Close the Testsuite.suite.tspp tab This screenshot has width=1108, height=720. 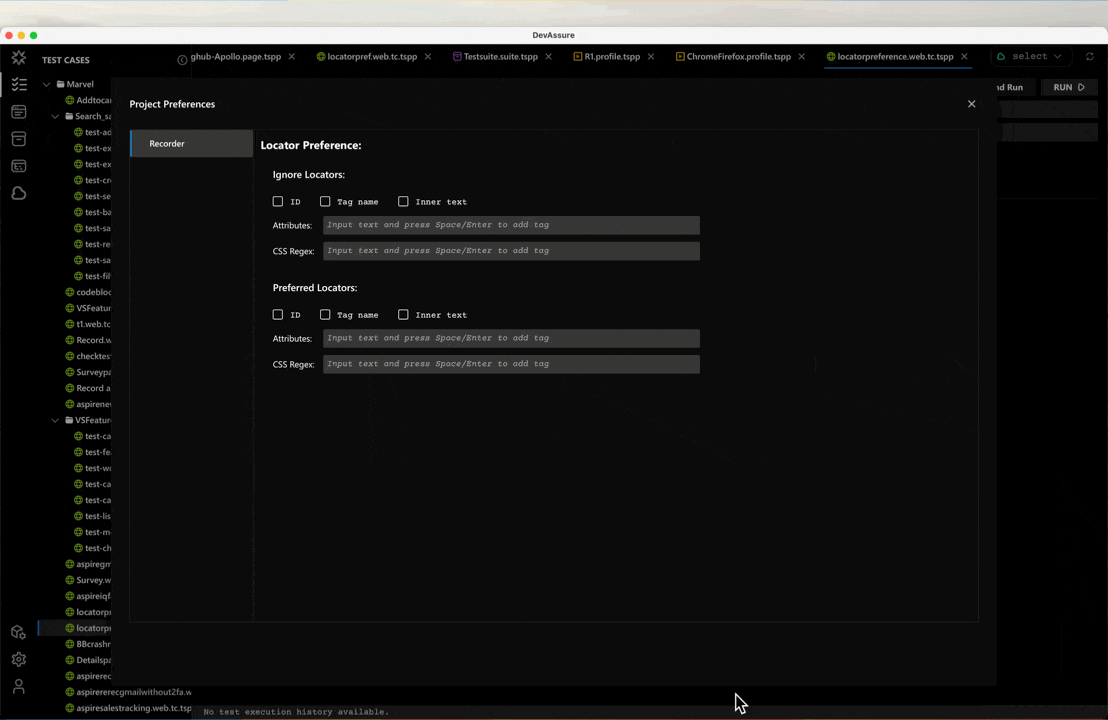click(x=548, y=57)
